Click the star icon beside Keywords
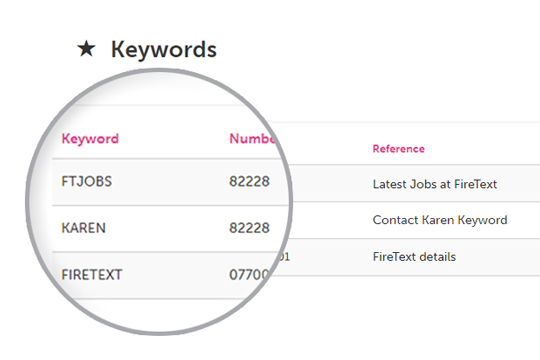Image resolution: width=540 pixels, height=360 pixels. [86, 49]
